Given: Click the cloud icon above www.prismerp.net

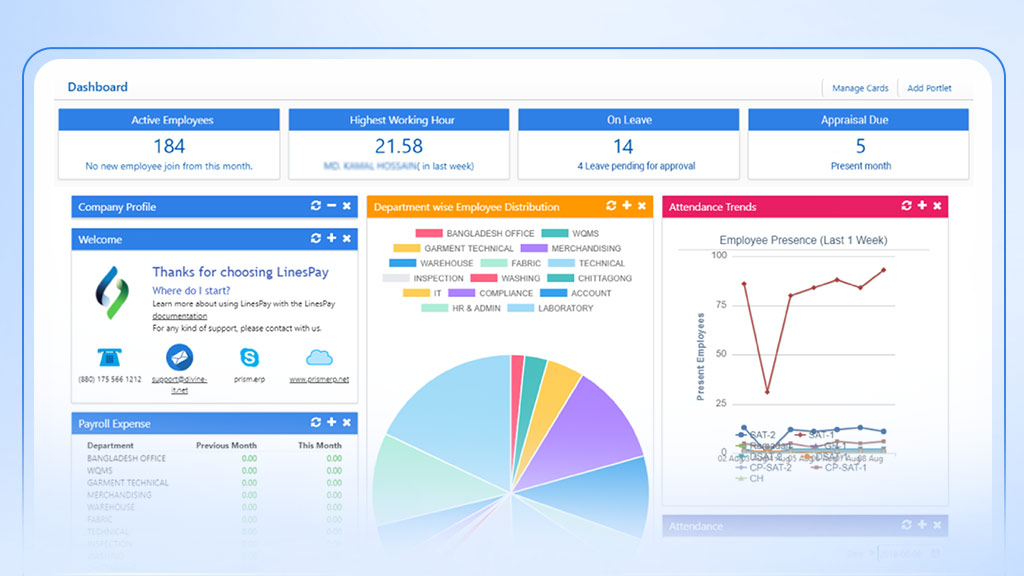Looking at the screenshot, I should 319,357.
